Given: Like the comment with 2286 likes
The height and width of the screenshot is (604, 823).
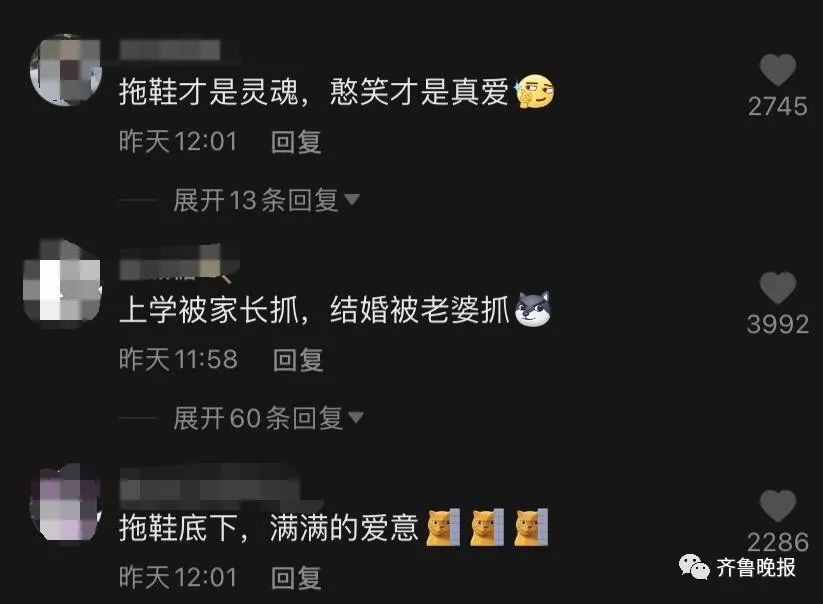Looking at the screenshot, I should [x=777, y=506].
